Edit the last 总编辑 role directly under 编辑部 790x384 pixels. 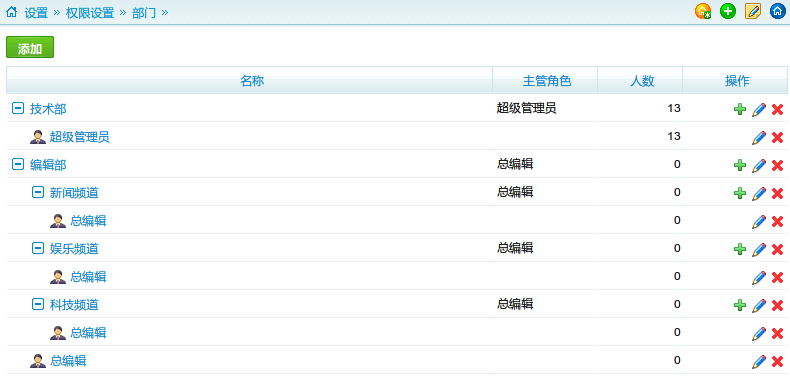pos(759,361)
